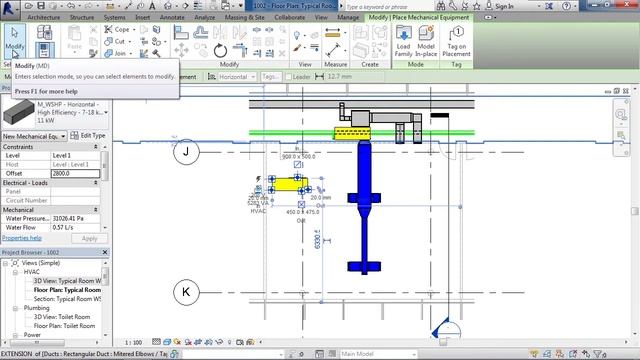
Task: Select the Modify arrow tool
Action: (x=15, y=40)
